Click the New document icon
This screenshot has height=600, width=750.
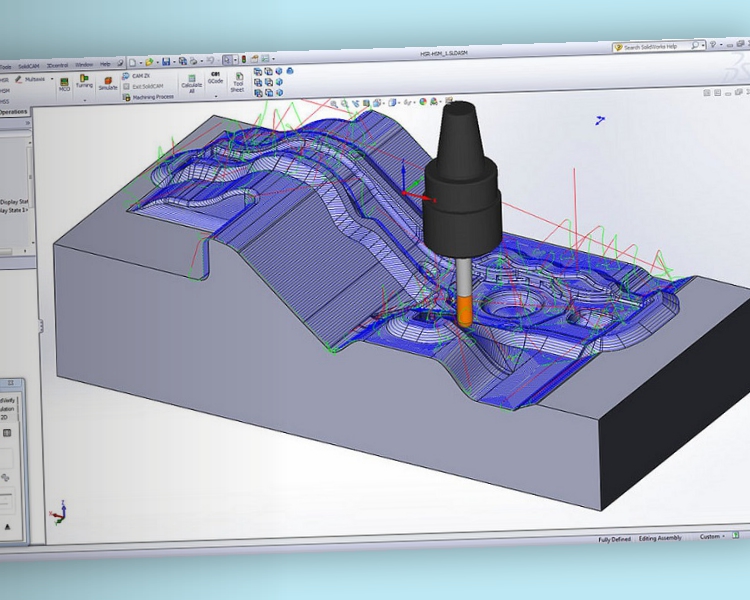(131, 62)
